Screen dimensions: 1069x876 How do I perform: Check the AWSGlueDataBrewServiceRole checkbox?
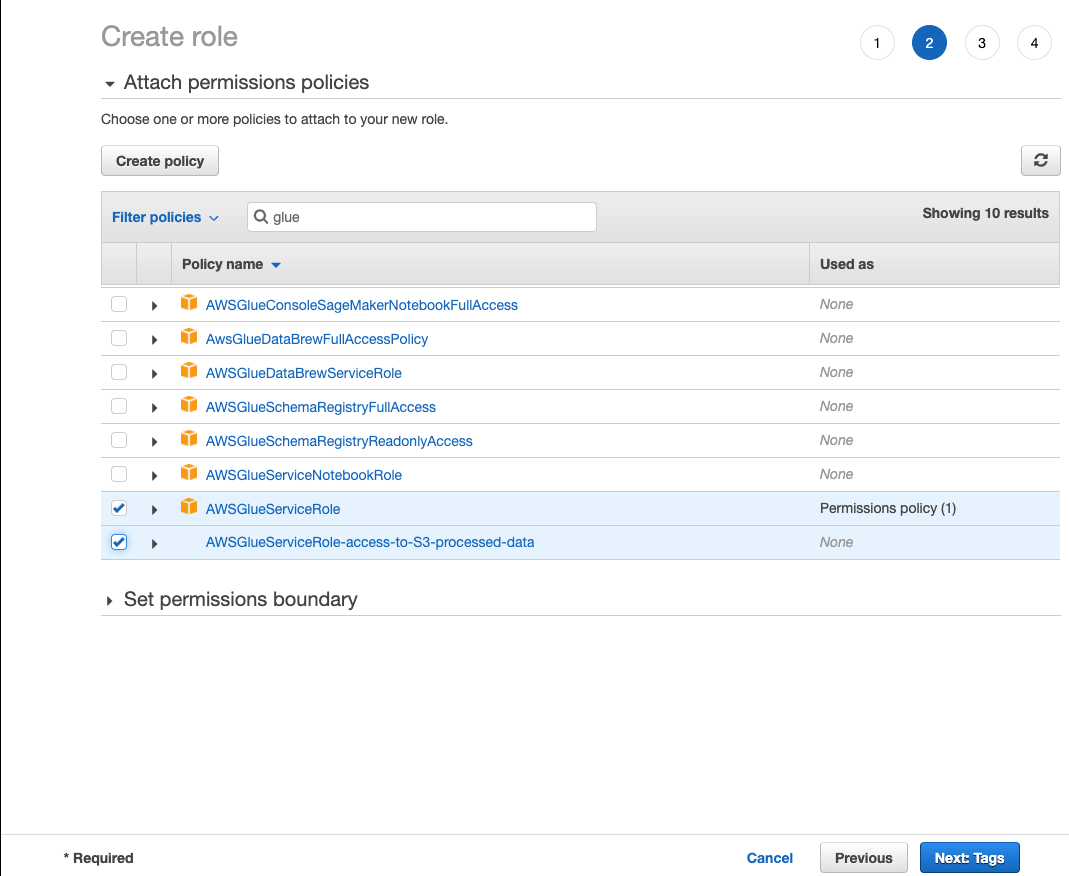click(119, 372)
